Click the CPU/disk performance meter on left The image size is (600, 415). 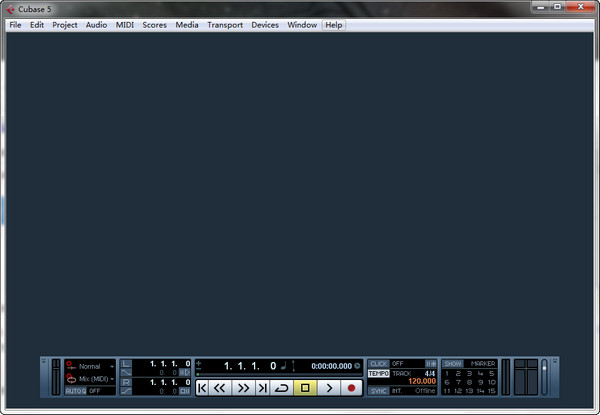(56, 377)
